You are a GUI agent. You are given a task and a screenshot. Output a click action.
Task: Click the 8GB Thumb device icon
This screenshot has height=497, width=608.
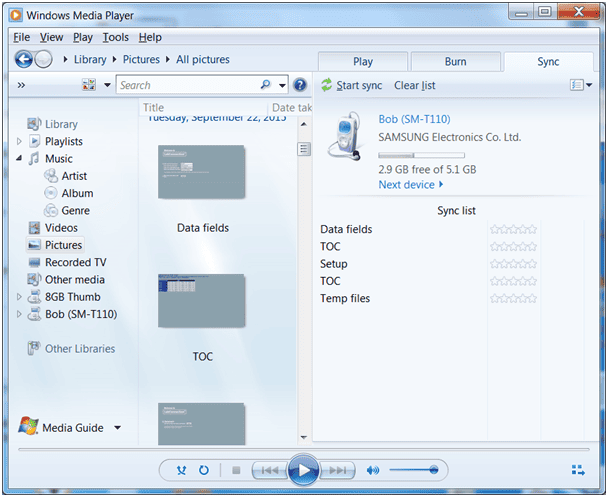tap(34, 297)
